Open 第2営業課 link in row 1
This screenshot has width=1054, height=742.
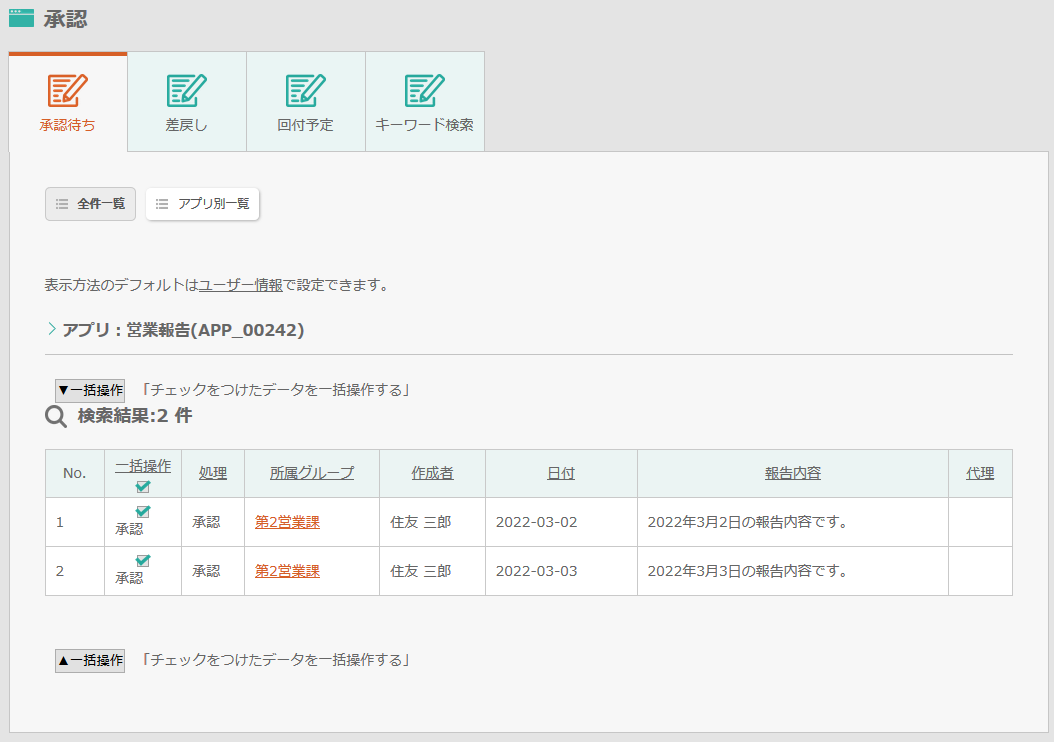pyautogui.click(x=287, y=522)
